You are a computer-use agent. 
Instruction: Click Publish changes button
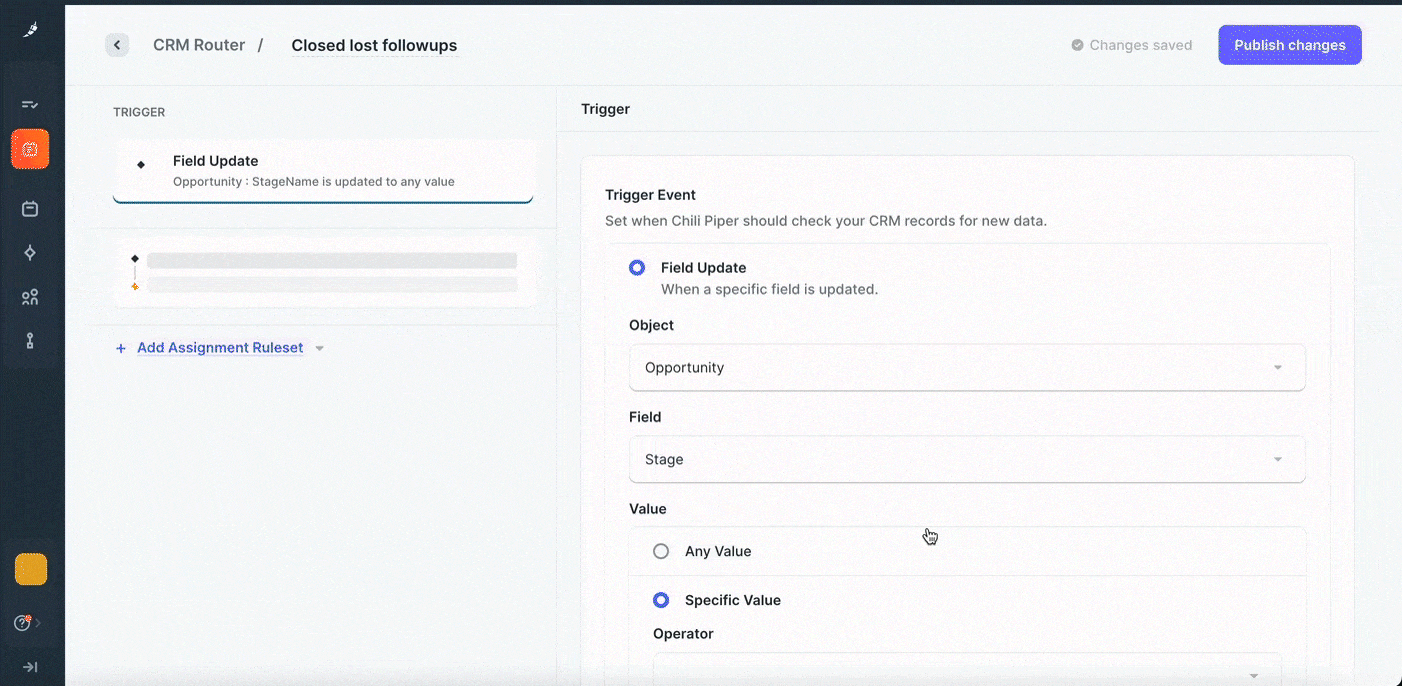point(1289,45)
